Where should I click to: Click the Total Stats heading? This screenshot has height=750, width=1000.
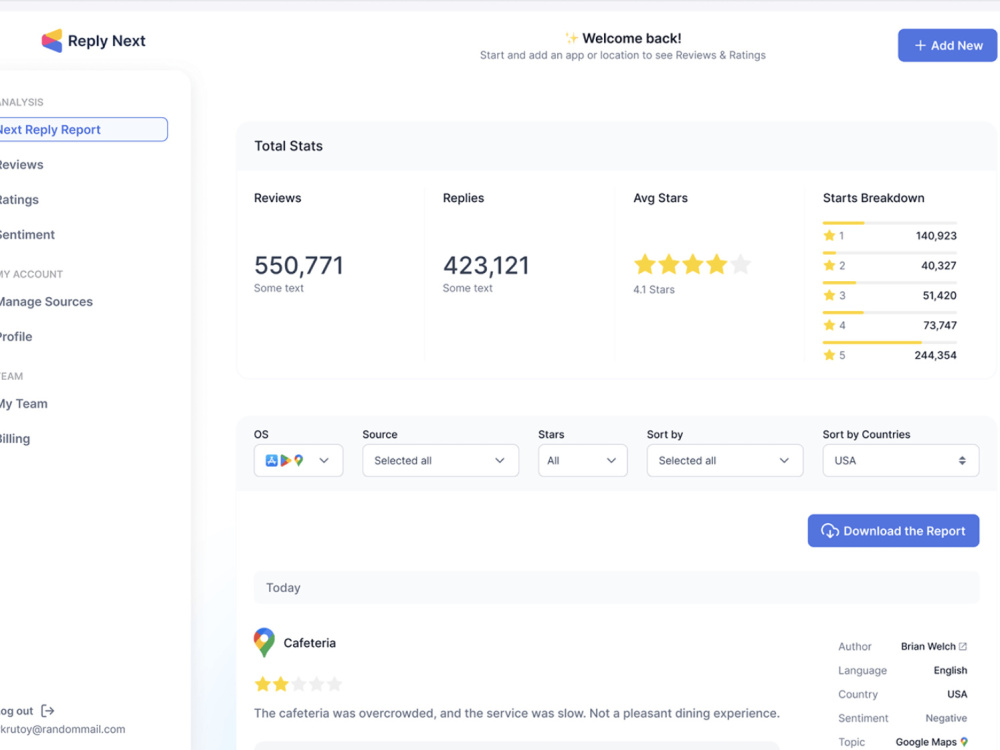tap(288, 146)
